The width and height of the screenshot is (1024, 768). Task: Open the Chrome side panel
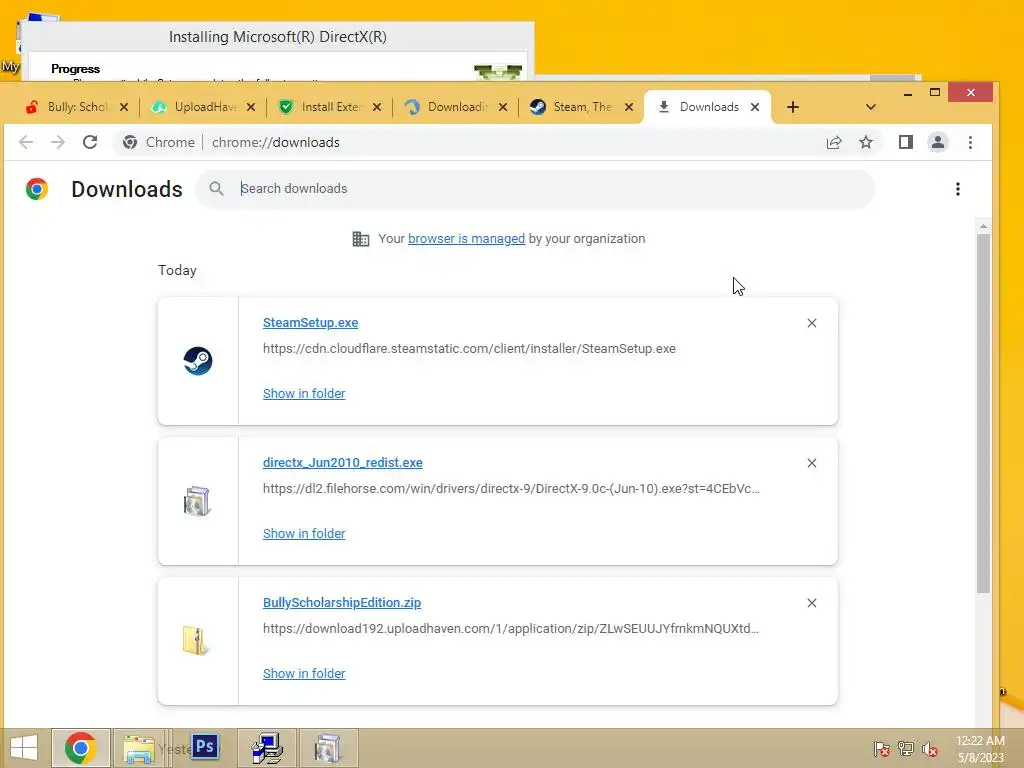(x=906, y=142)
